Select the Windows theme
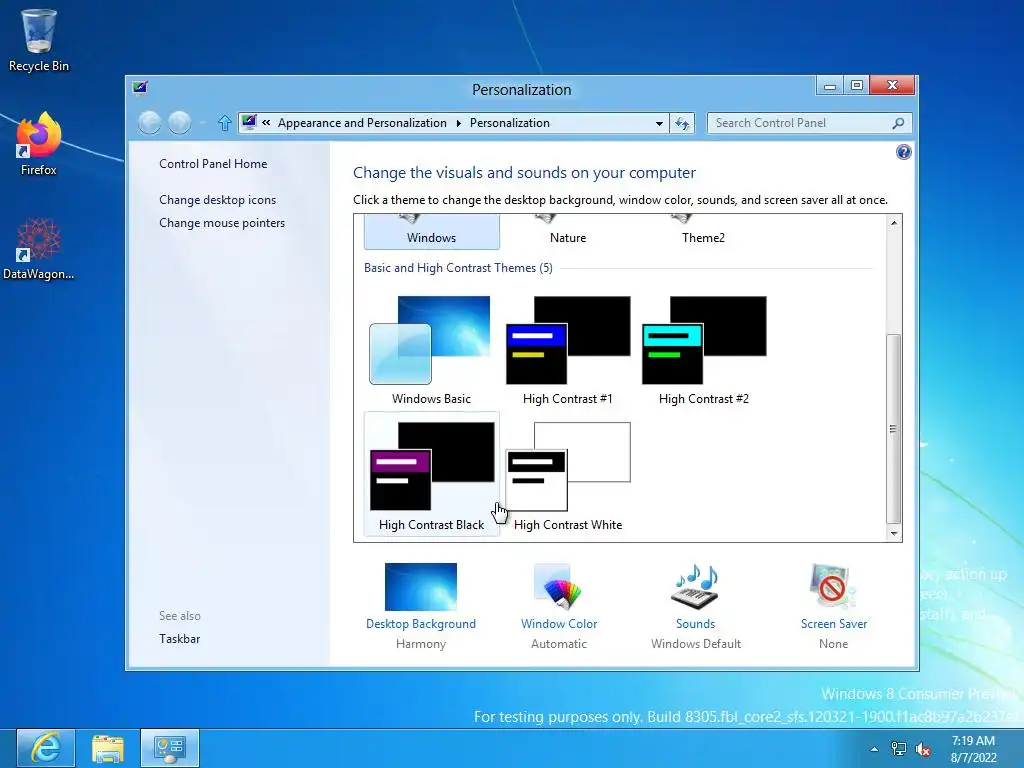 click(x=432, y=231)
